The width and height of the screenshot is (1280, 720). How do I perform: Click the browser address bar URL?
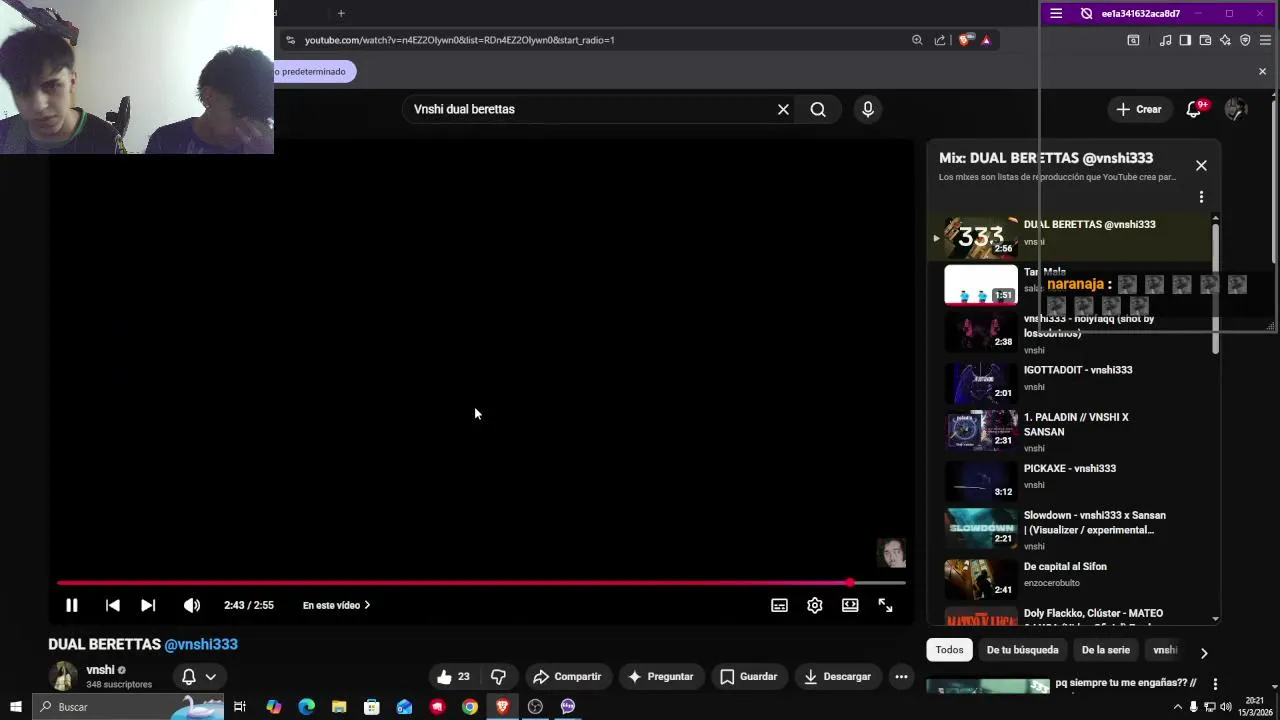[x=459, y=40]
